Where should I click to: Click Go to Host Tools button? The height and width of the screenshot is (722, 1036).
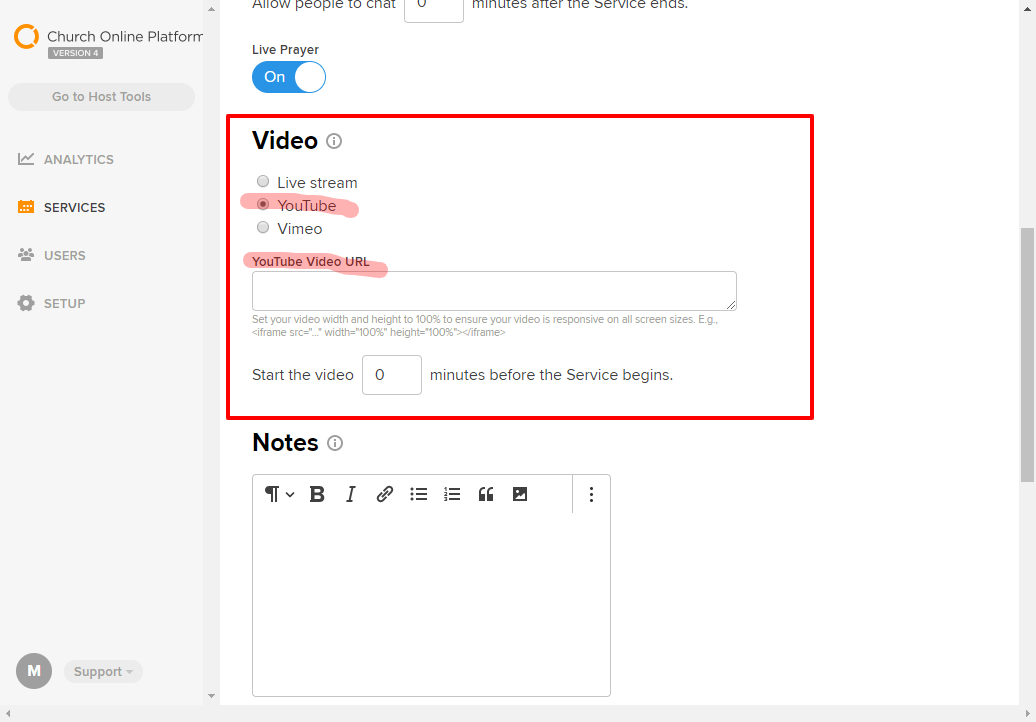(102, 97)
